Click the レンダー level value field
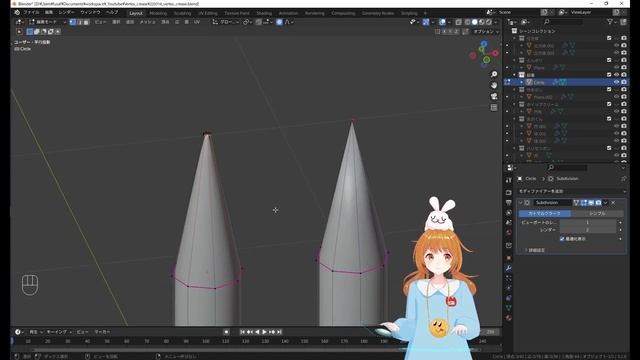Image resolution: width=640 pixels, height=360 pixels. 588,230
